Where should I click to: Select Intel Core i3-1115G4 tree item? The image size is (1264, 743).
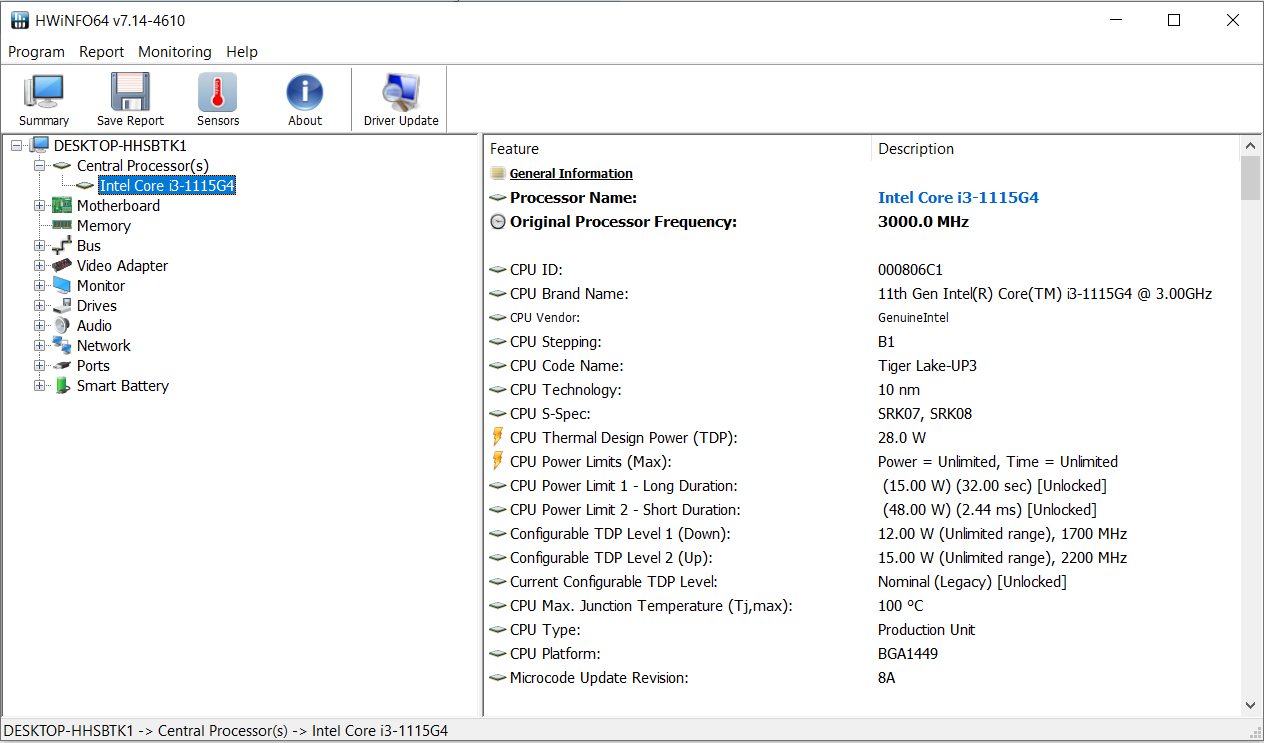coord(167,186)
